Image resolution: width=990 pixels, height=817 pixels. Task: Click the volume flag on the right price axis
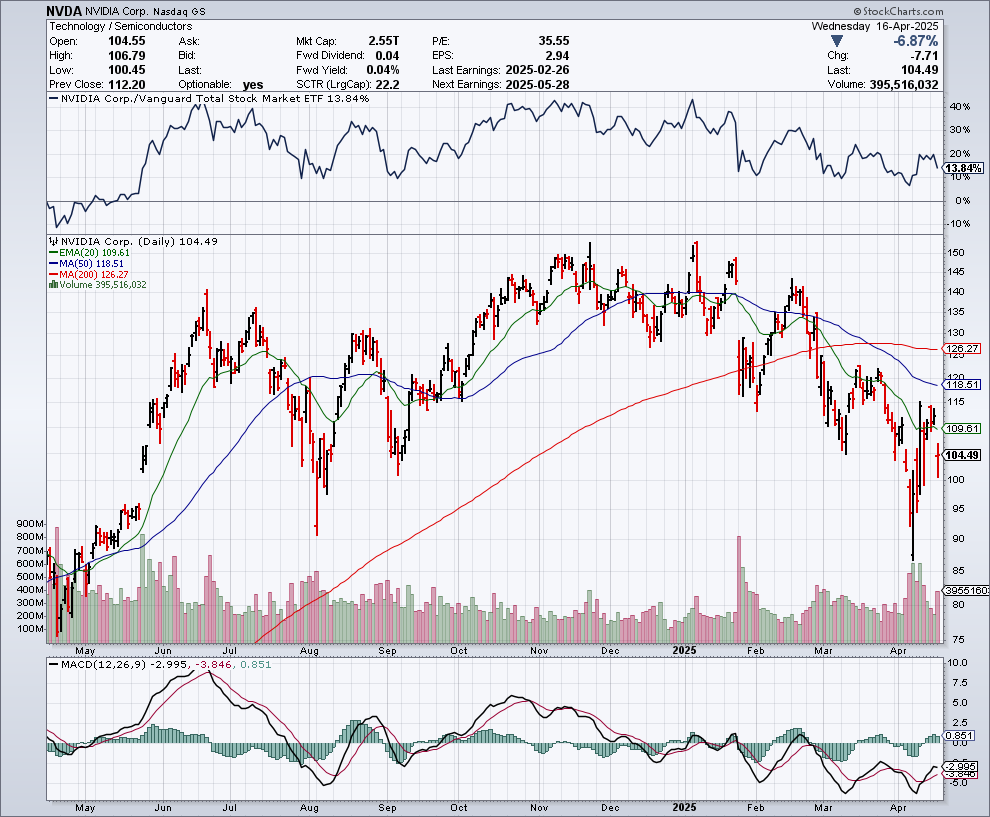(965, 590)
